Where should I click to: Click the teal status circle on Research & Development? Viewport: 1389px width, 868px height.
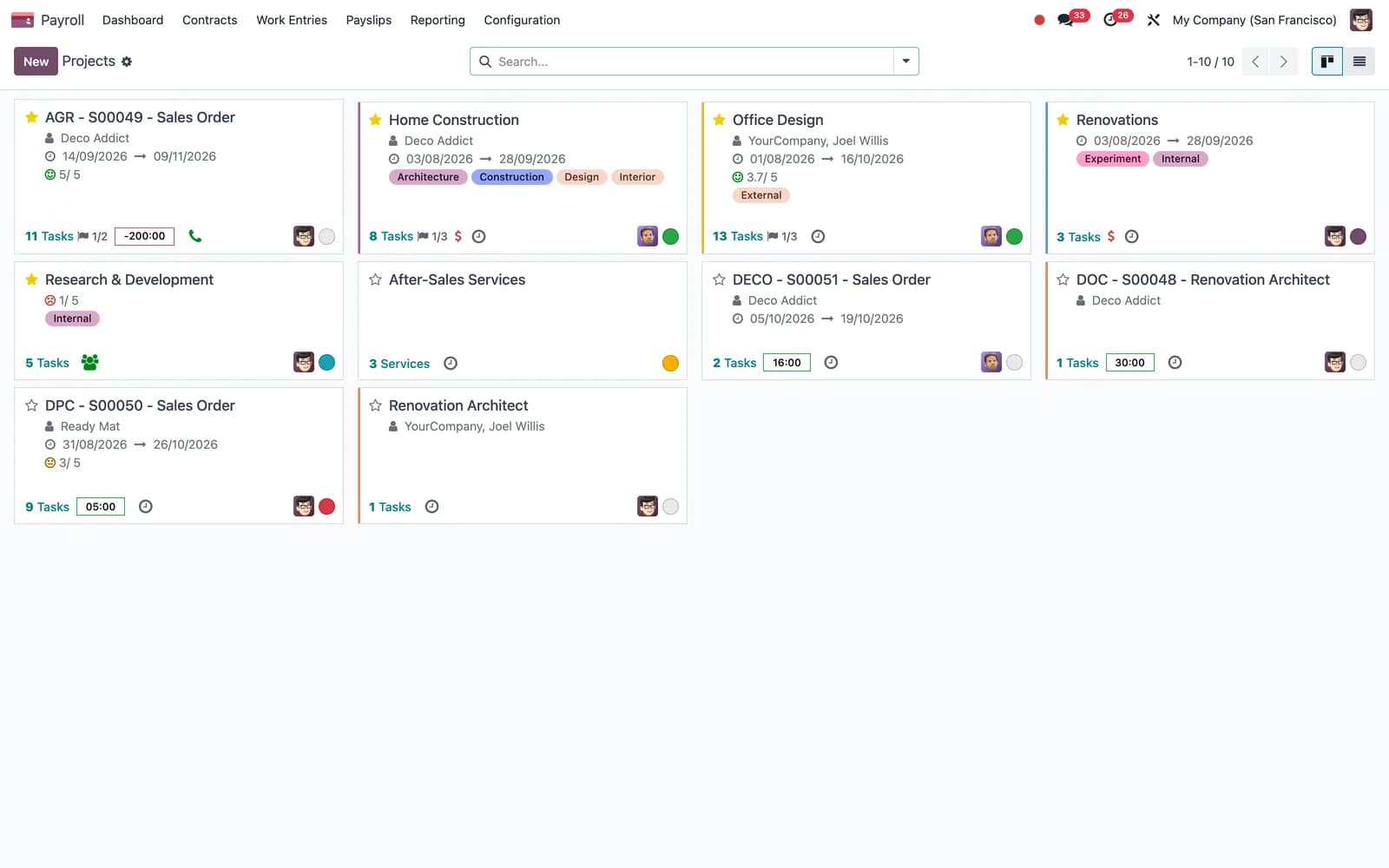pyautogui.click(x=326, y=362)
